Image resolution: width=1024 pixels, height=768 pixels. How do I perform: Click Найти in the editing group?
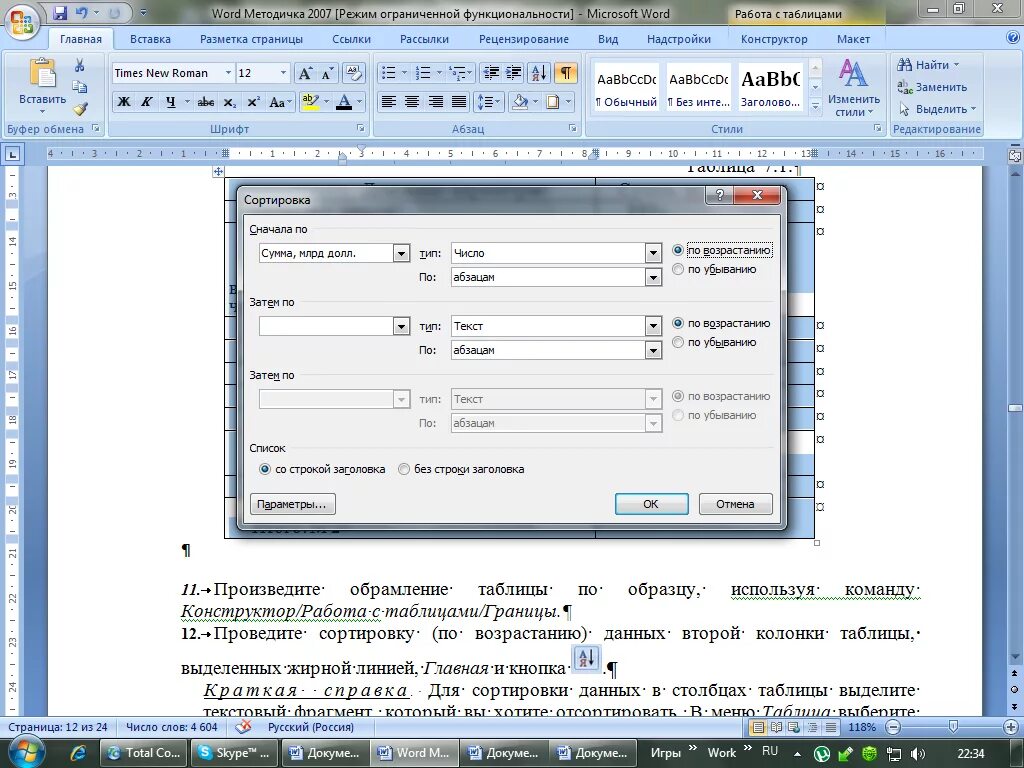tap(928, 65)
